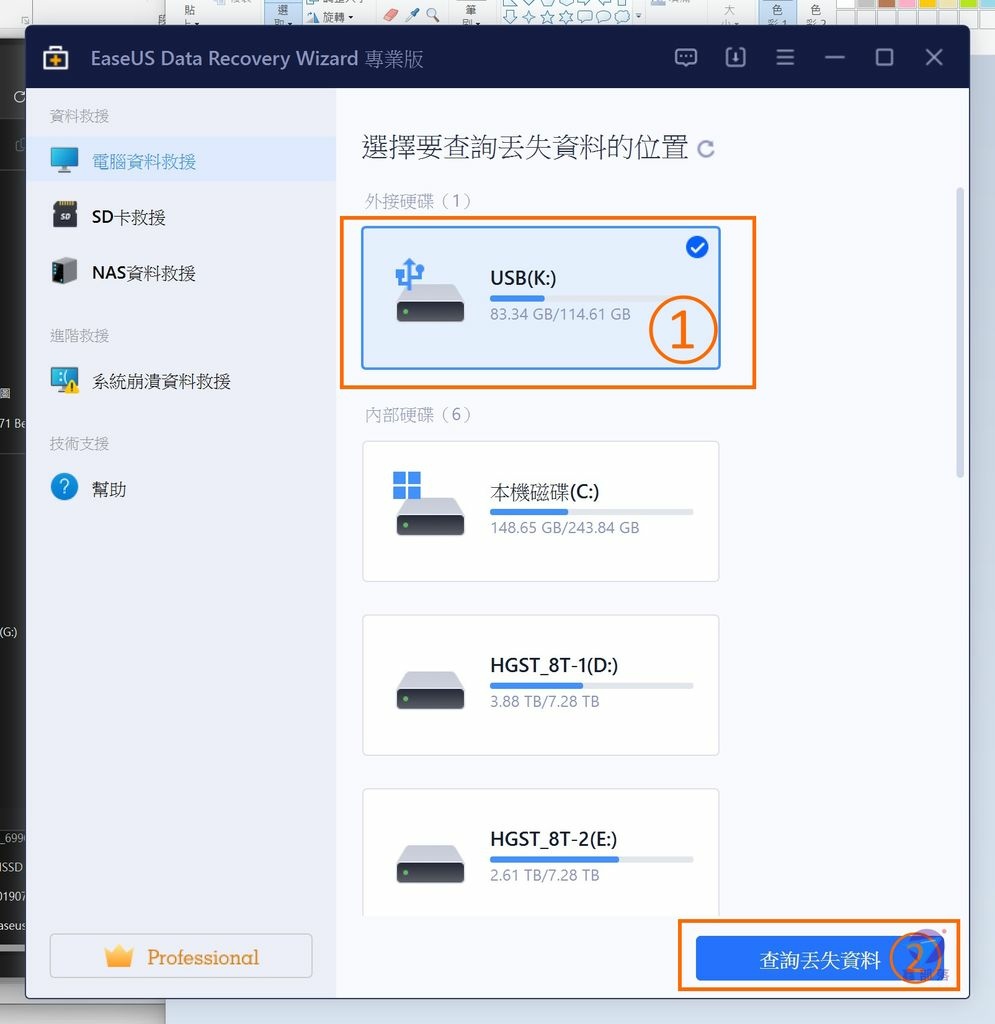Viewport: 995px width, 1024px height.
Task: Maximize the EaseUS window
Action: pos(884,57)
